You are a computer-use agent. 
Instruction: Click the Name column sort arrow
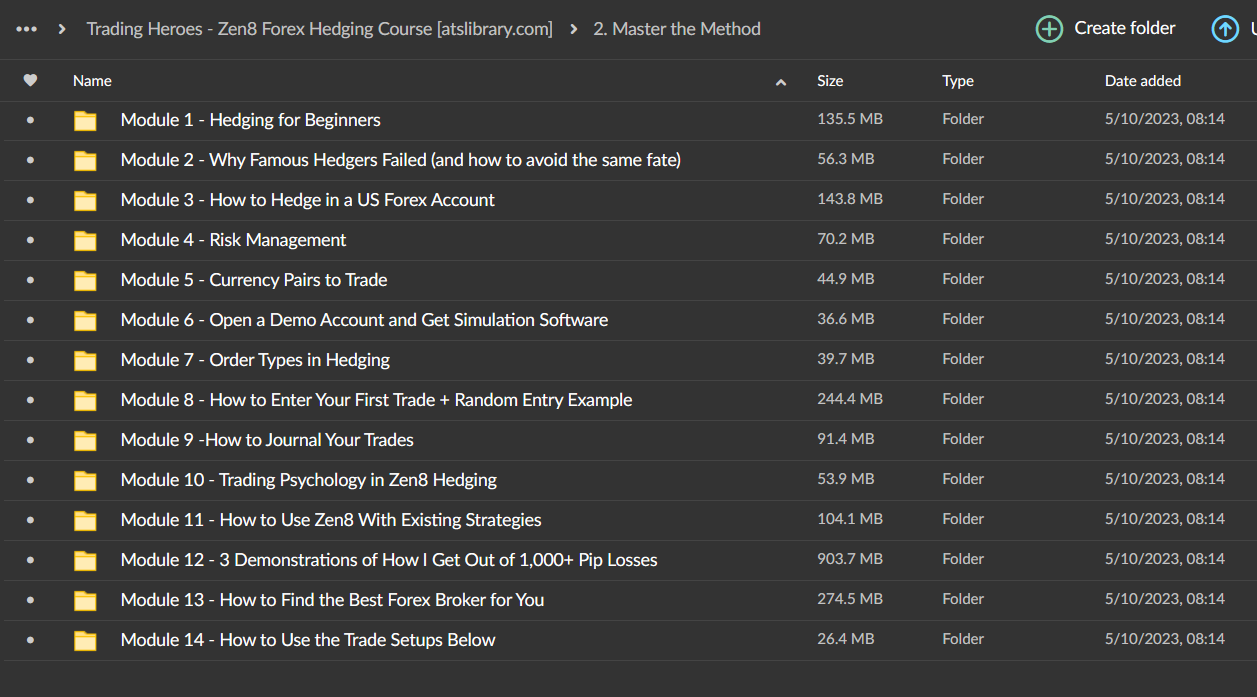(x=781, y=82)
